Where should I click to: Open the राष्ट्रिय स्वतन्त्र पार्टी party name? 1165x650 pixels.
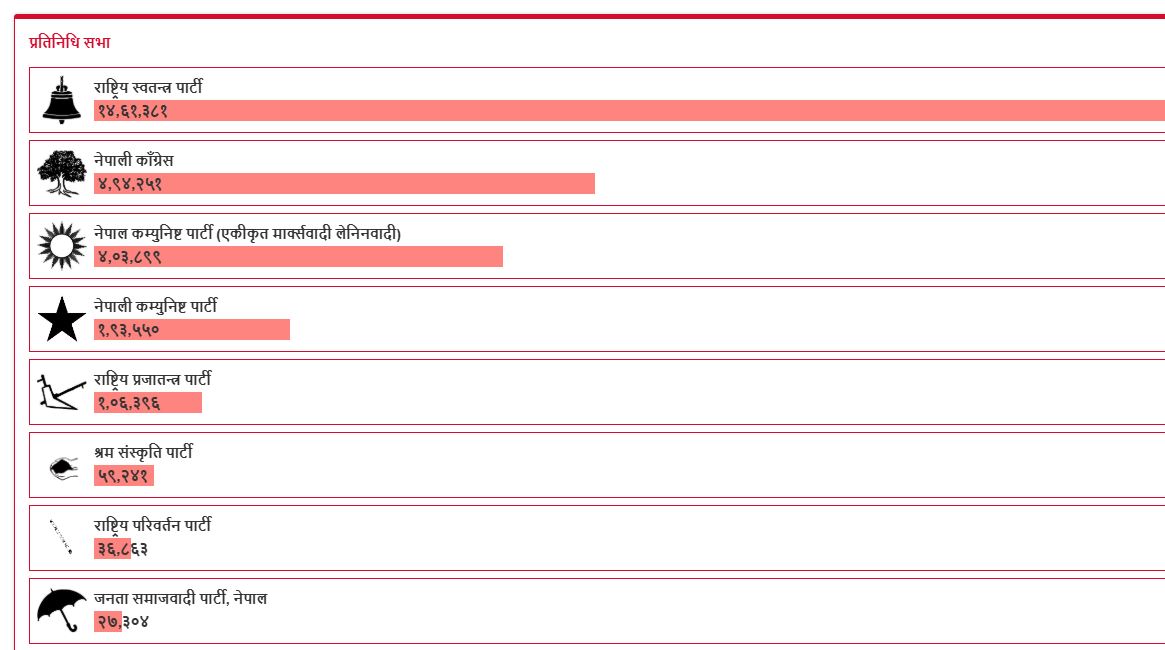click(148, 88)
